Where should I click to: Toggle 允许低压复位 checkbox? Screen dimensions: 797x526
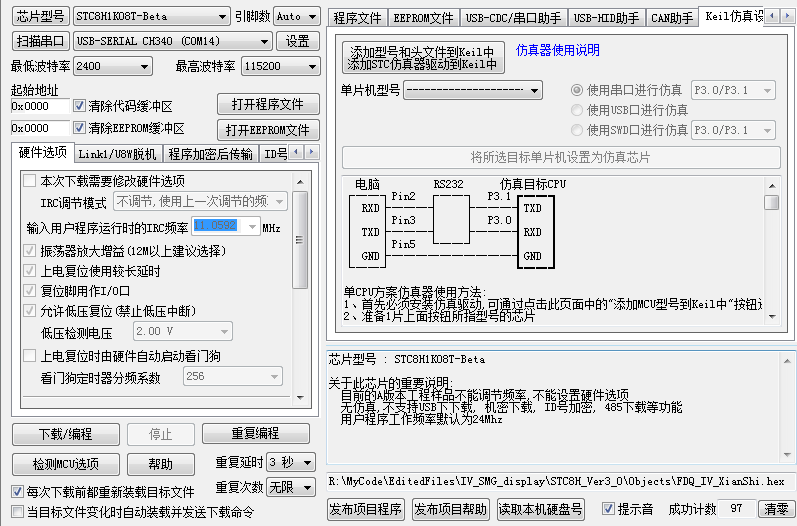(x=29, y=311)
